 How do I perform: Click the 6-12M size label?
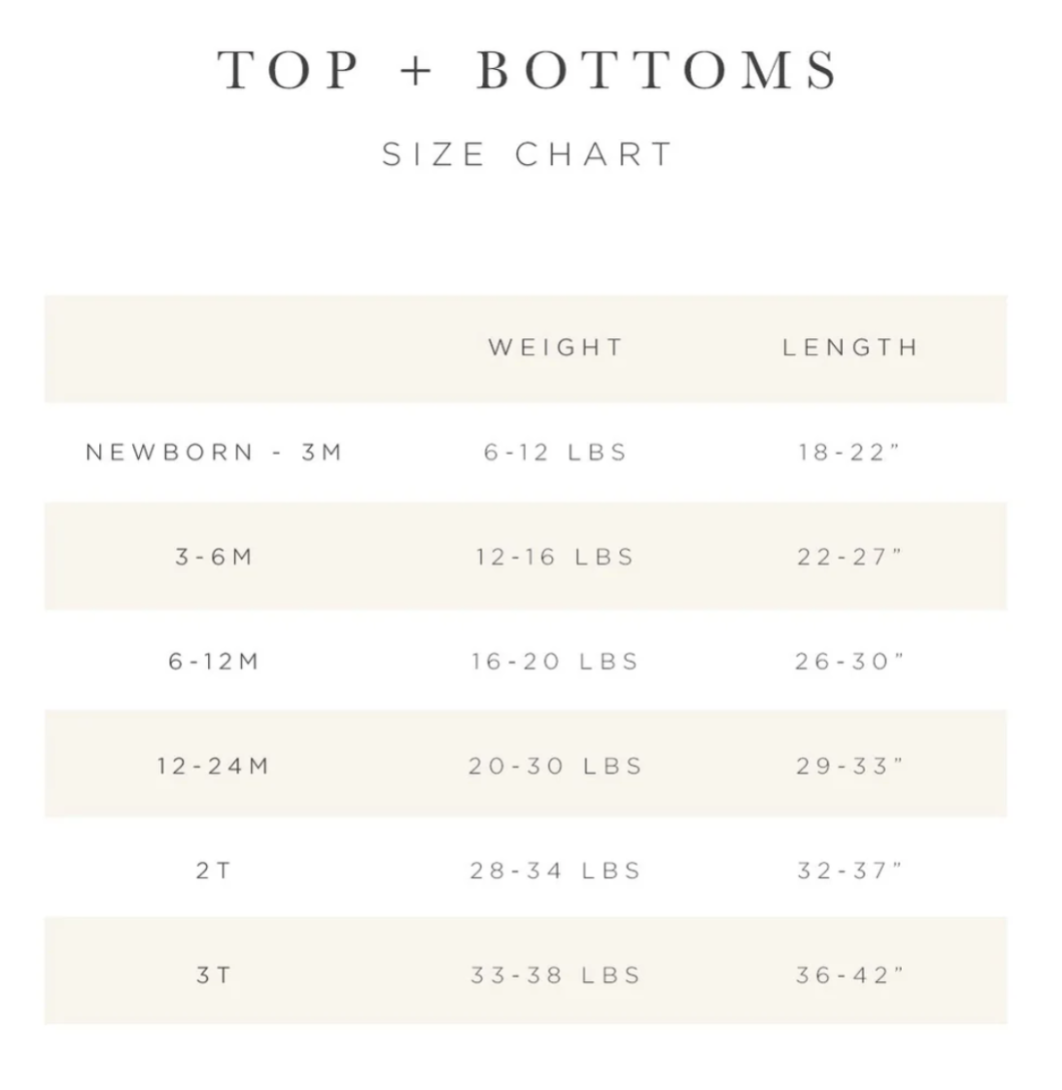pos(214,662)
